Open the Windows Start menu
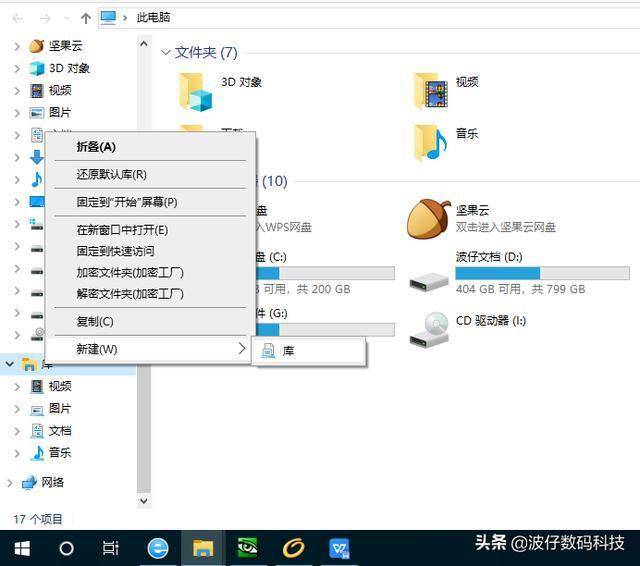 [22, 548]
